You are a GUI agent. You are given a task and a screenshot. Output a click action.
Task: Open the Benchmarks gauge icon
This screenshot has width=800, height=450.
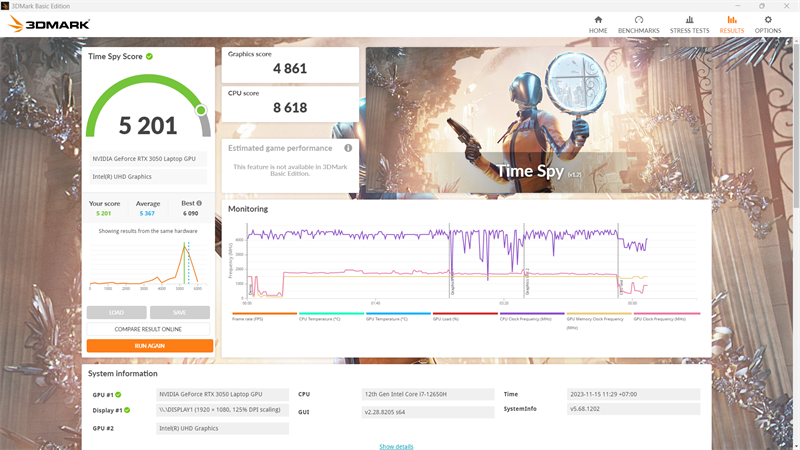pyautogui.click(x=638, y=20)
